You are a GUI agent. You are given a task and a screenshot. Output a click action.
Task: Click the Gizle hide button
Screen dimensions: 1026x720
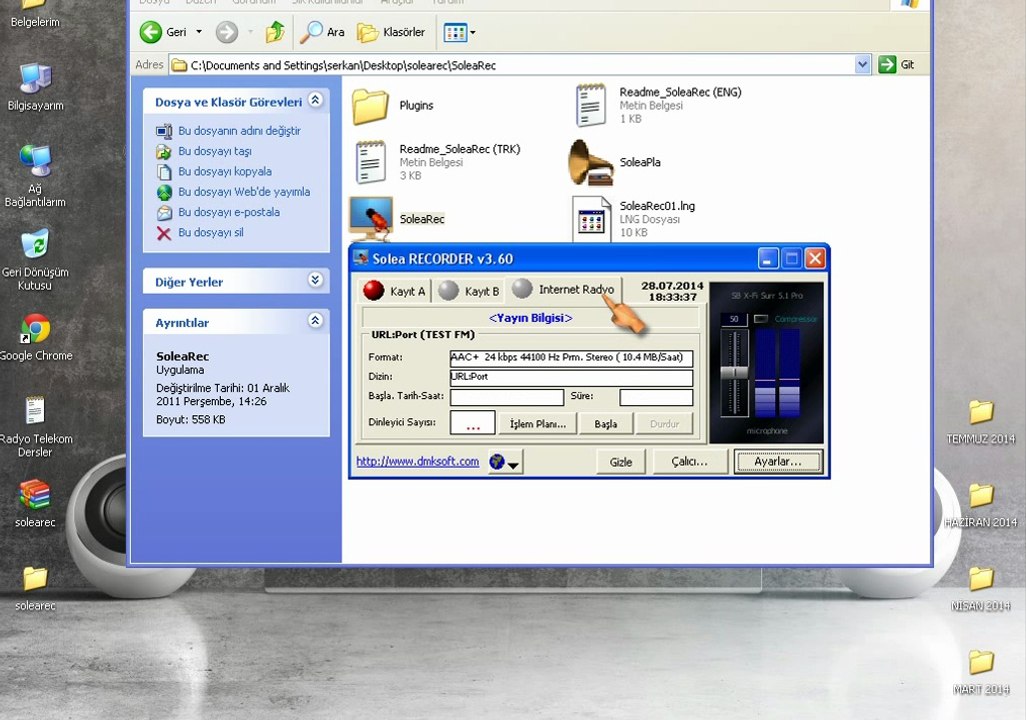pos(621,462)
